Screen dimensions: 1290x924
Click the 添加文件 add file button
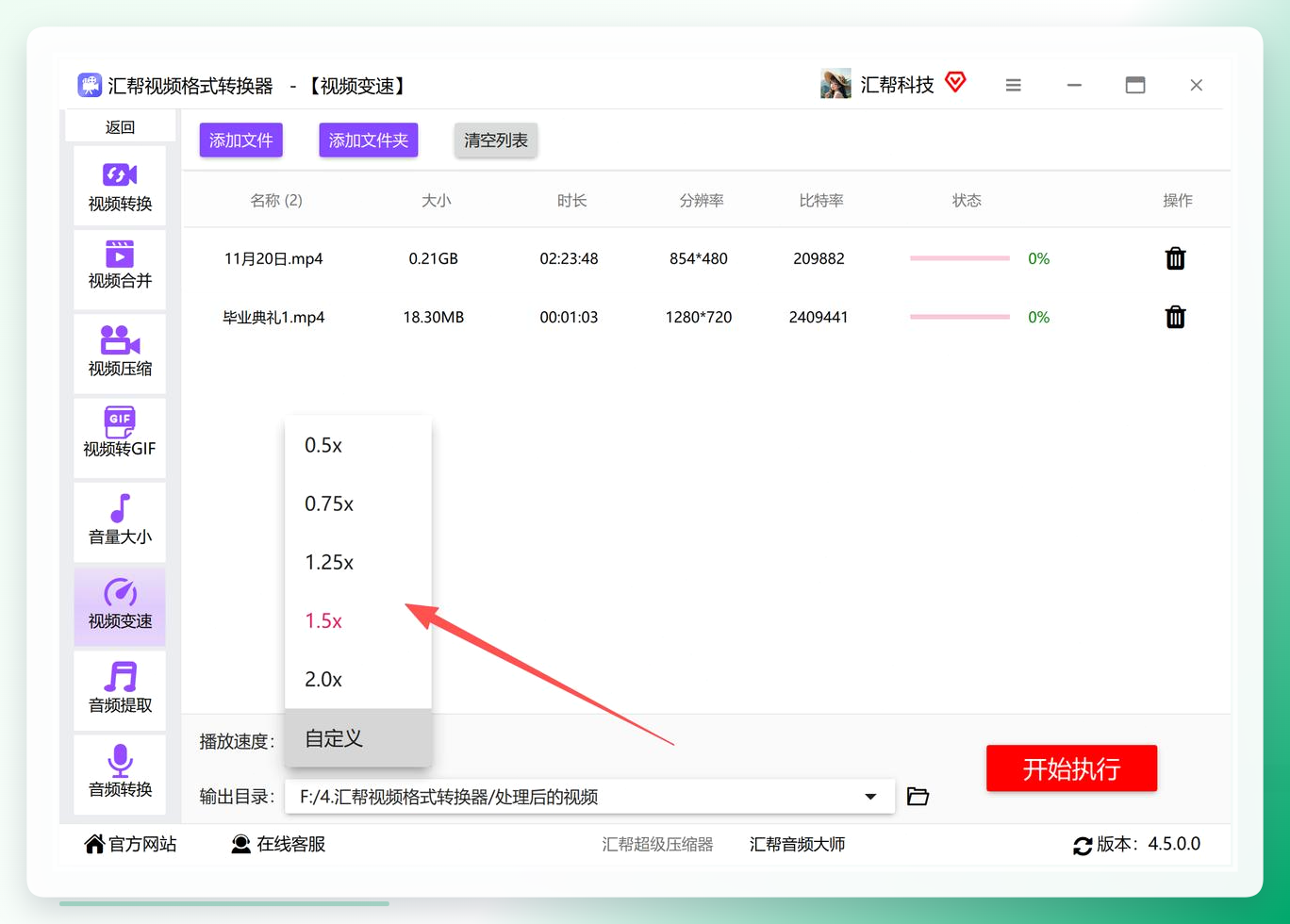click(x=241, y=140)
